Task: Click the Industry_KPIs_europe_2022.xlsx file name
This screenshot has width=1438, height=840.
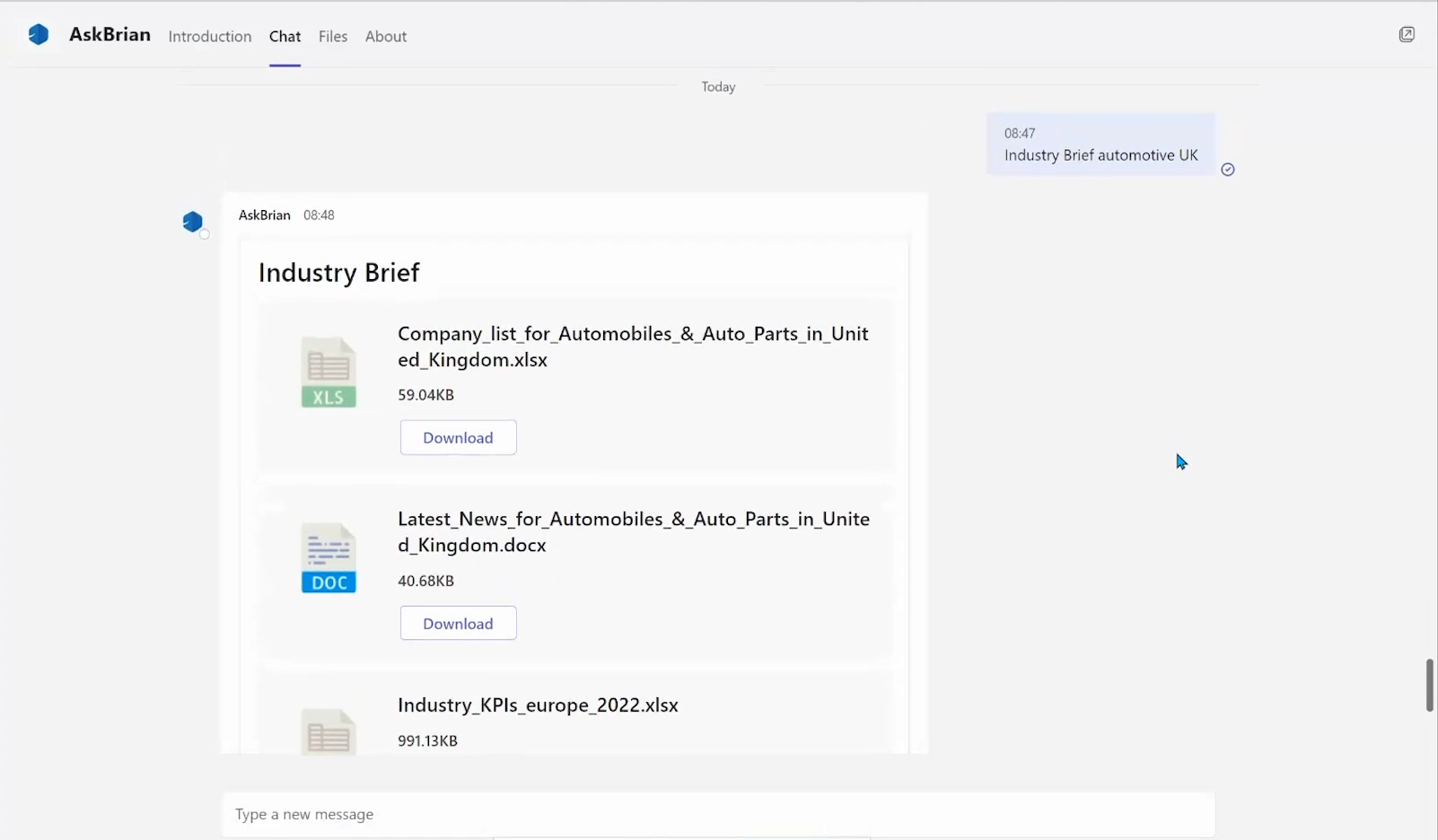Action: point(539,705)
